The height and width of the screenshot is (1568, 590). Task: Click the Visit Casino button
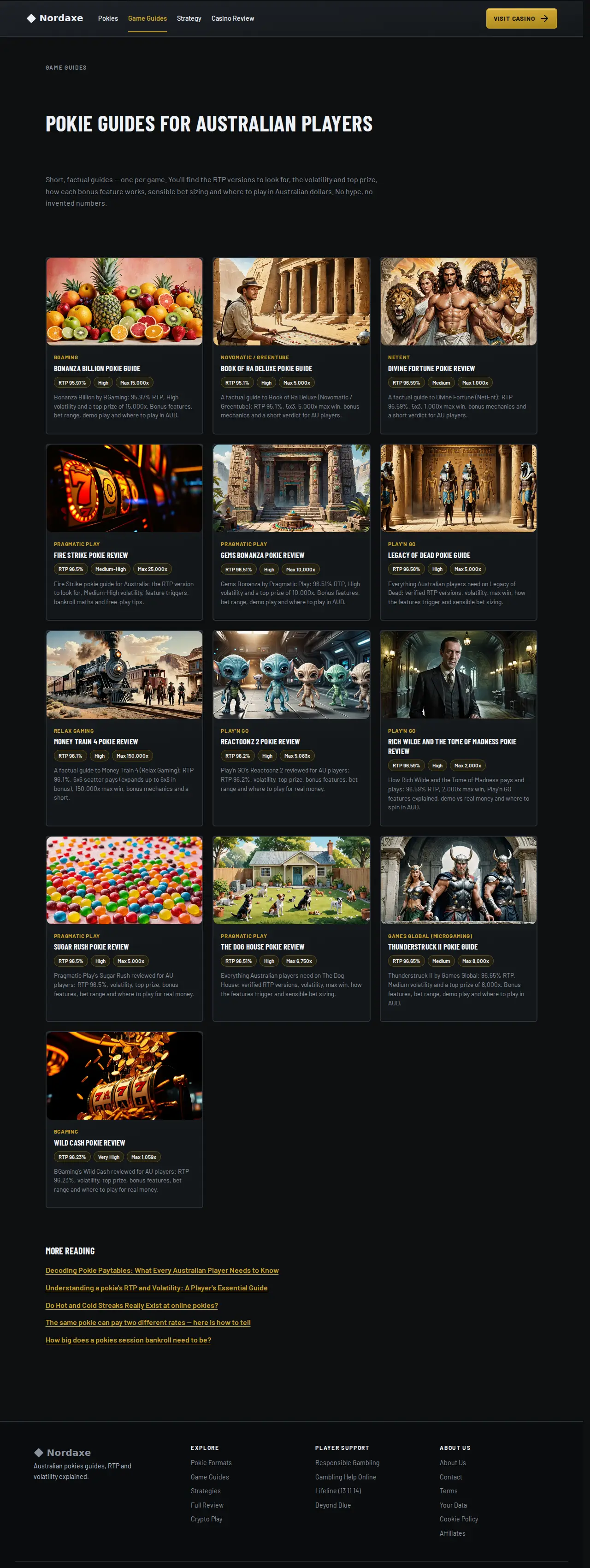click(x=521, y=18)
